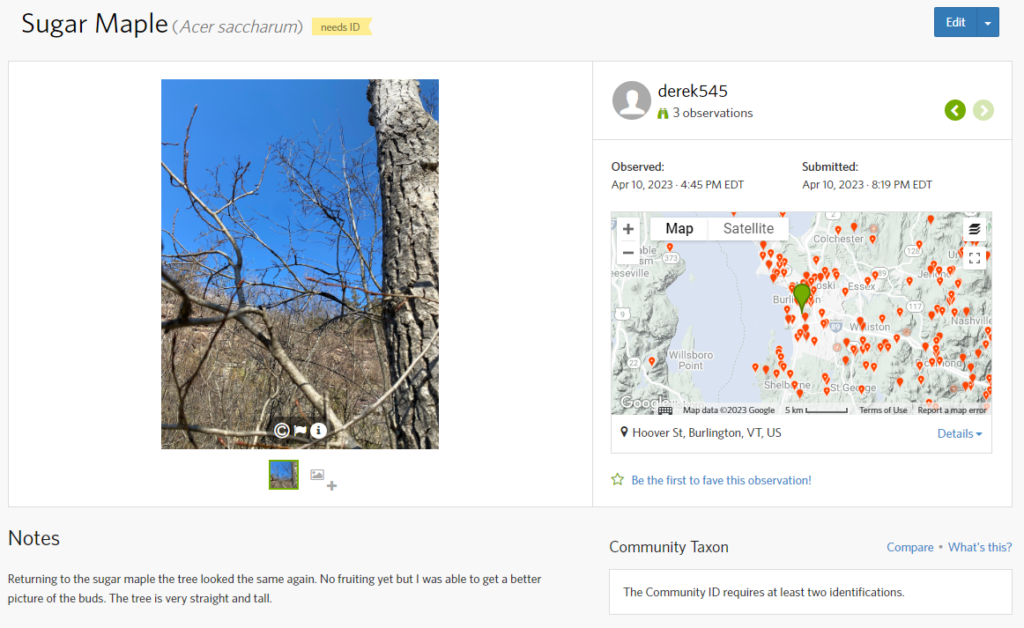Click the derek545 user avatar

(x=631, y=101)
